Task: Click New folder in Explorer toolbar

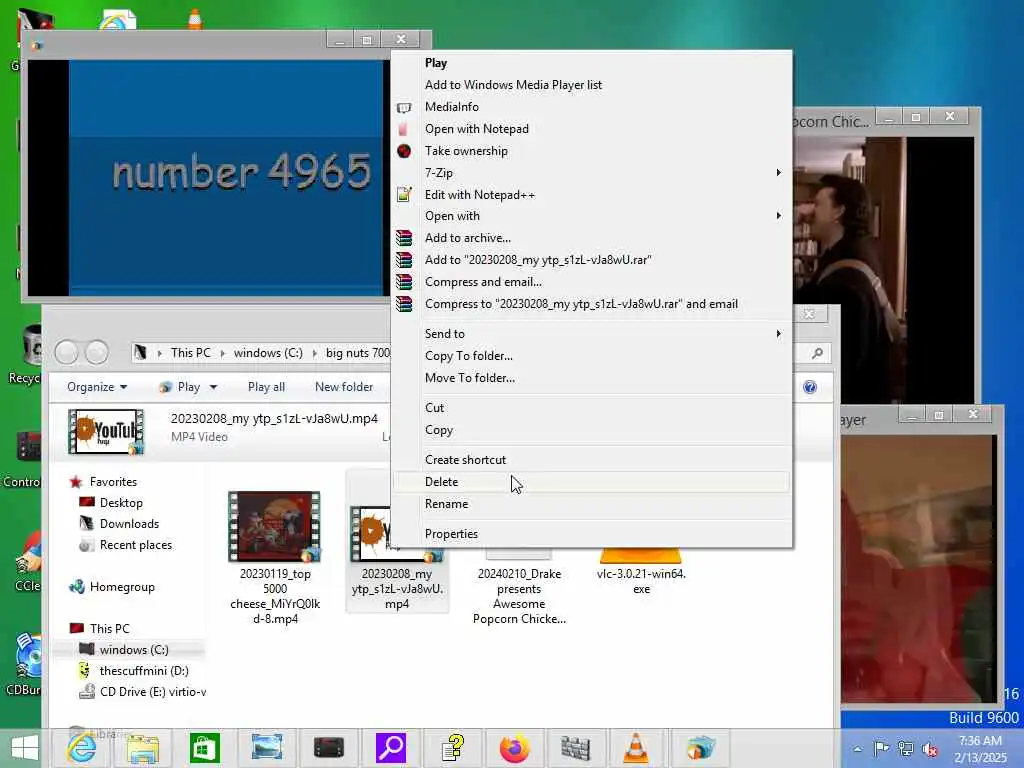Action: click(x=344, y=387)
